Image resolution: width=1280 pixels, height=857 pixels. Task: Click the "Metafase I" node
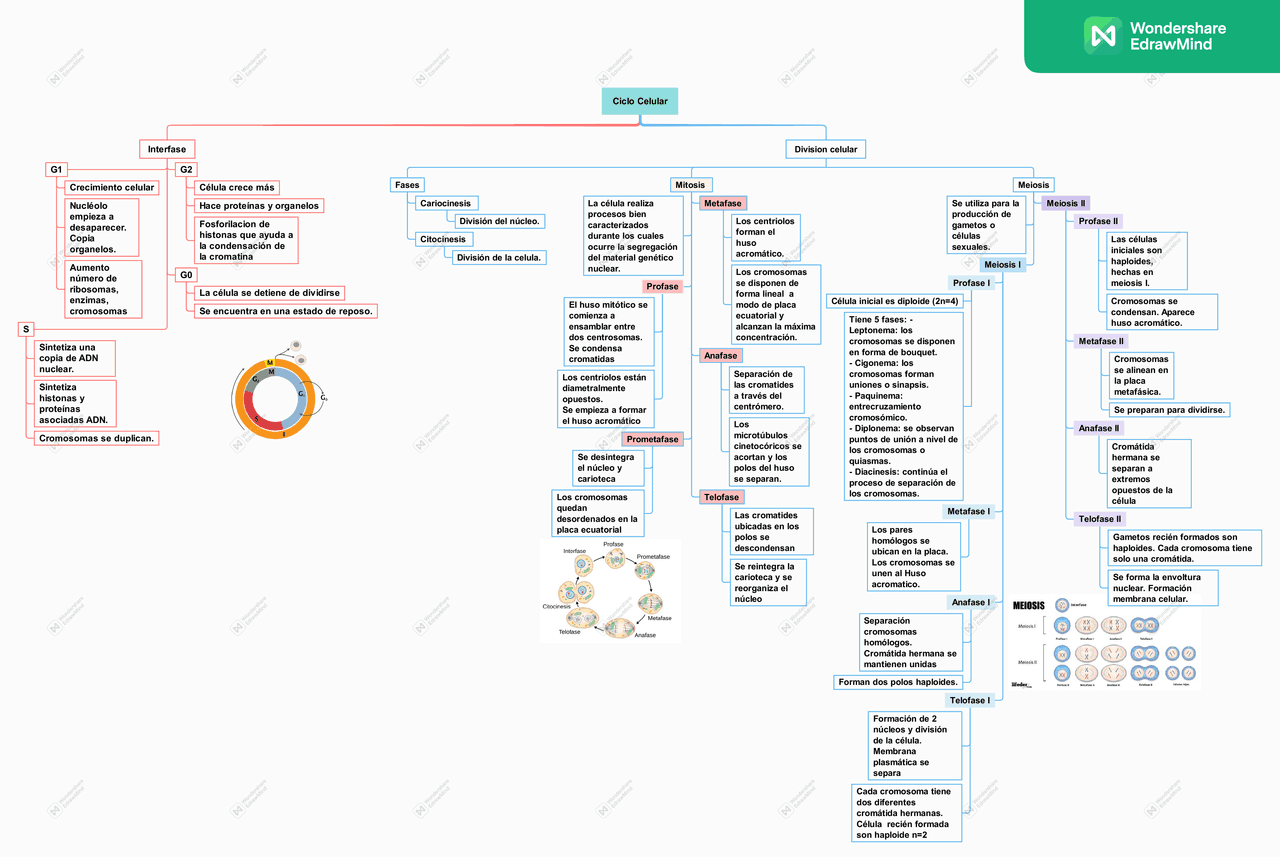(969, 511)
